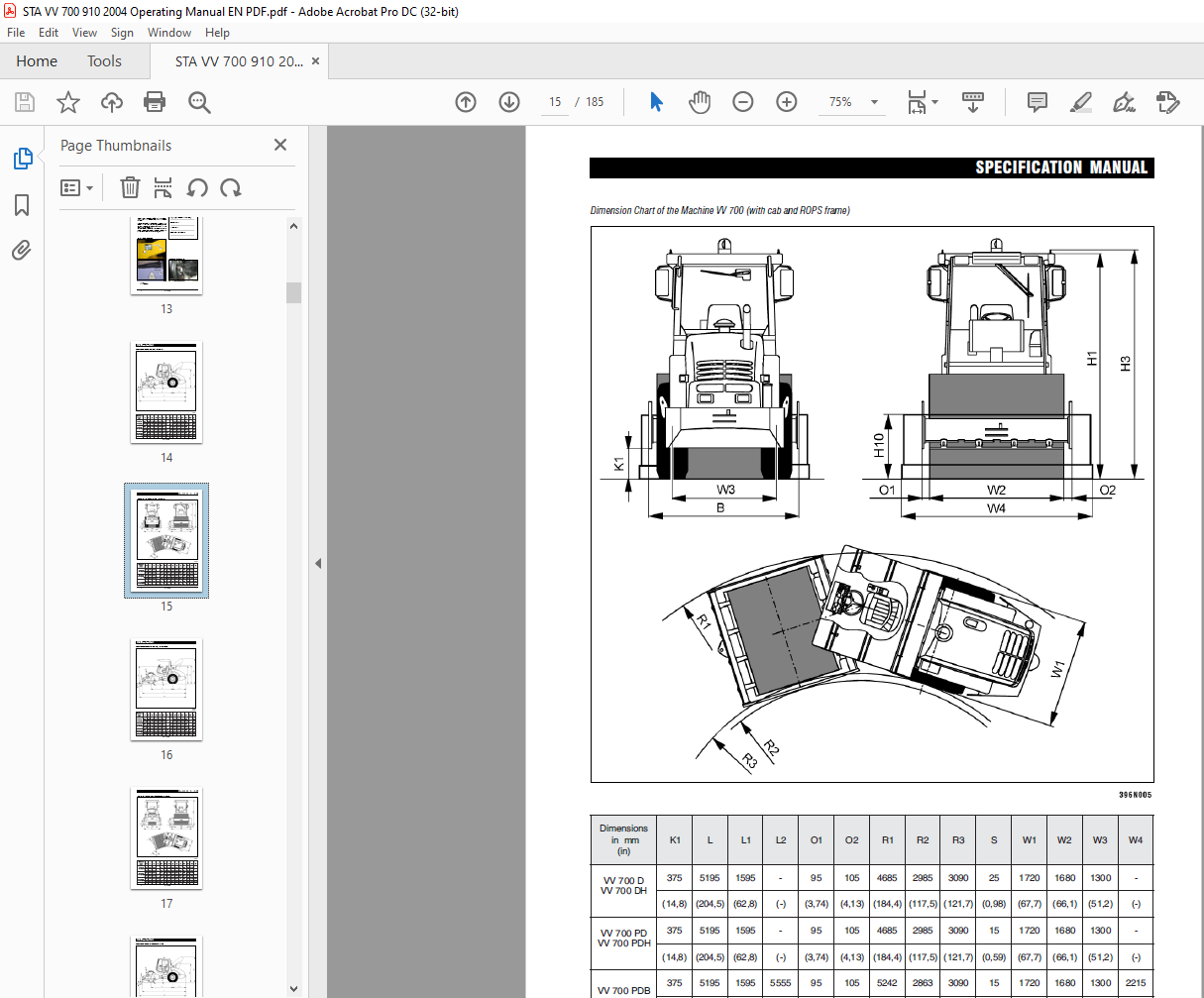Click the fit page scrolling icon
This screenshot has height=998, width=1204.
(918, 102)
